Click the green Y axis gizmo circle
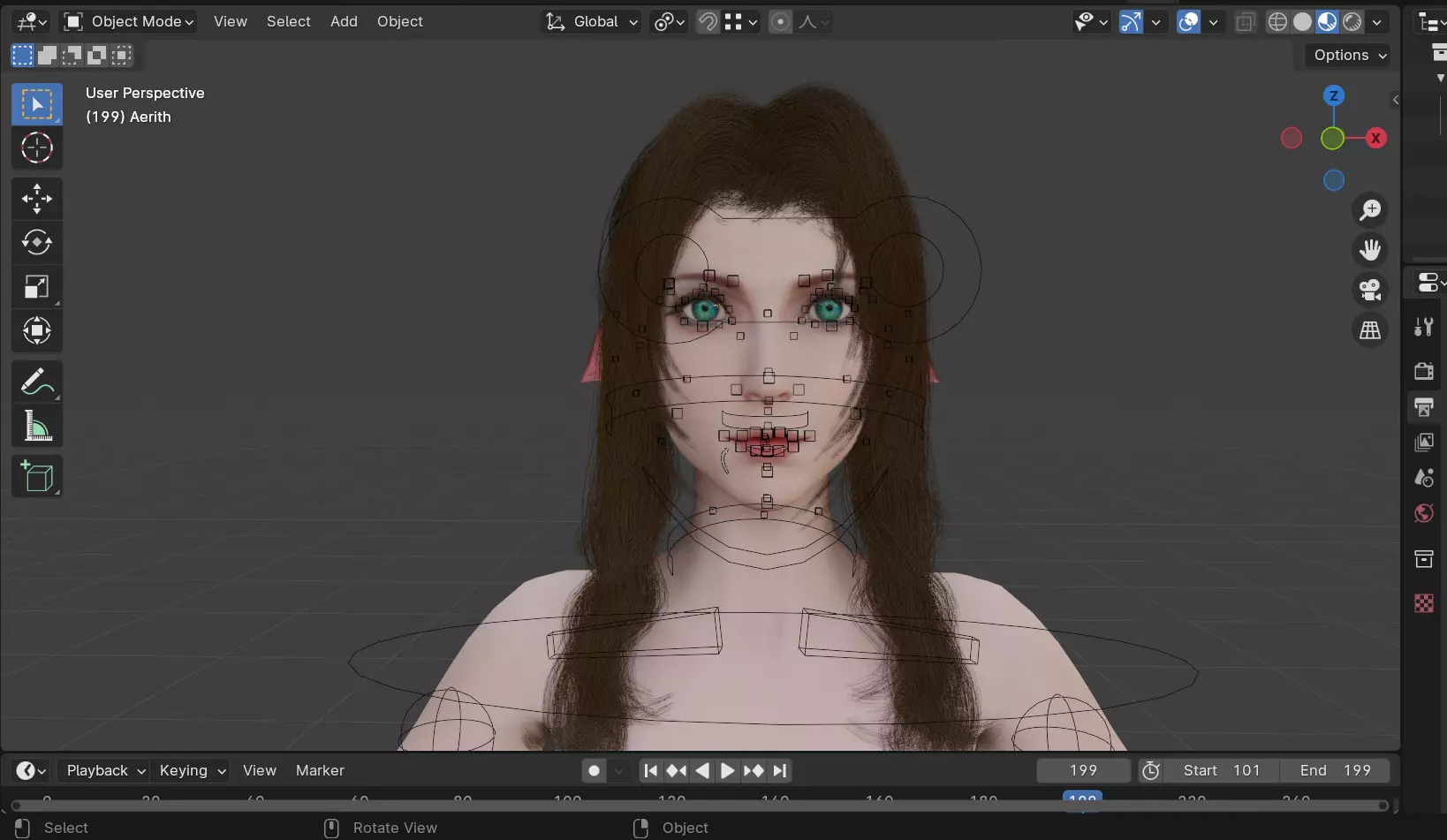 [x=1332, y=138]
